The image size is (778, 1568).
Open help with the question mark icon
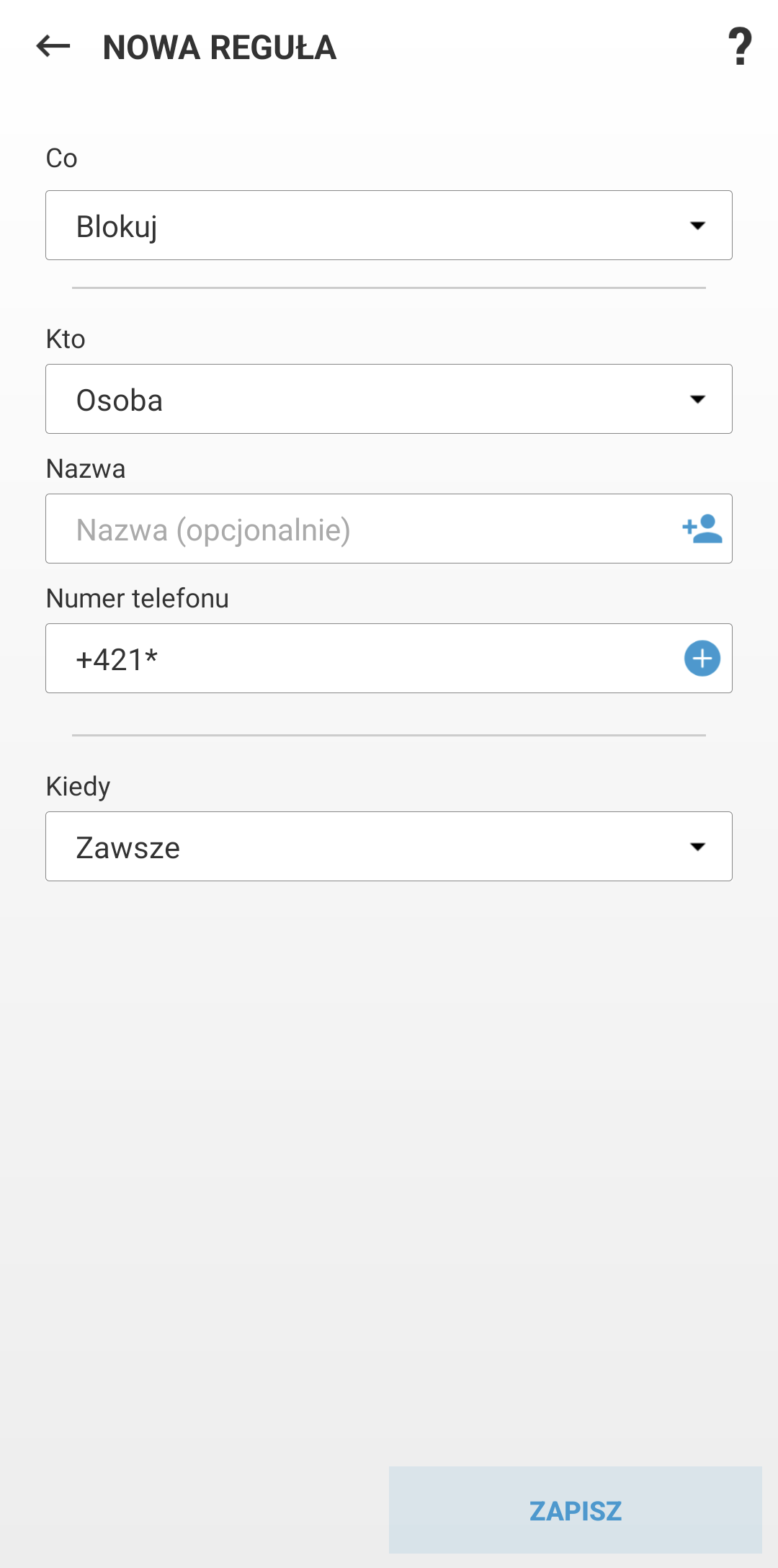tap(740, 47)
